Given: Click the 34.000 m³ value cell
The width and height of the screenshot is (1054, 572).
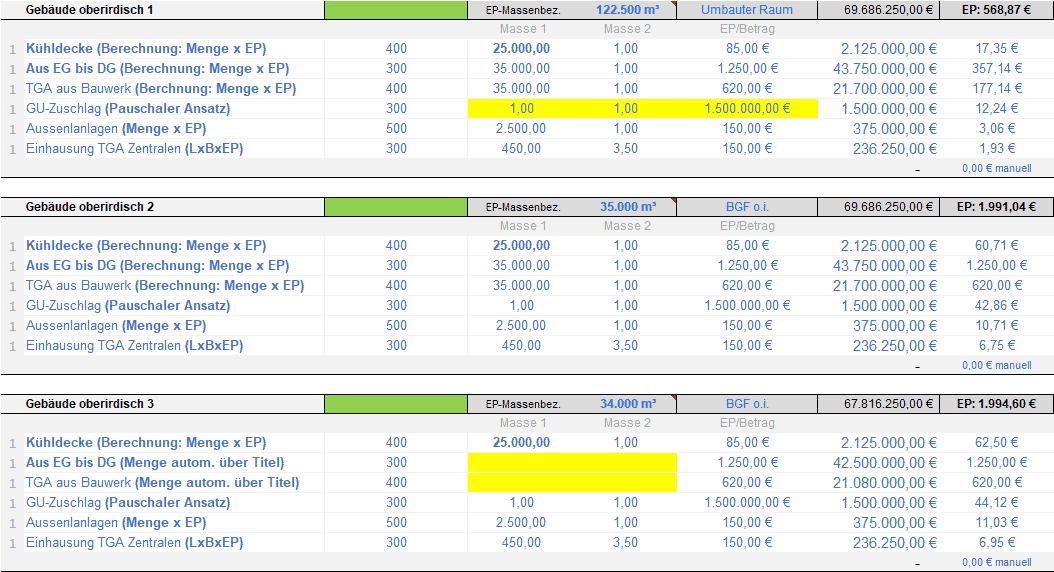Looking at the screenshot, I should click(x=626, y=404).
